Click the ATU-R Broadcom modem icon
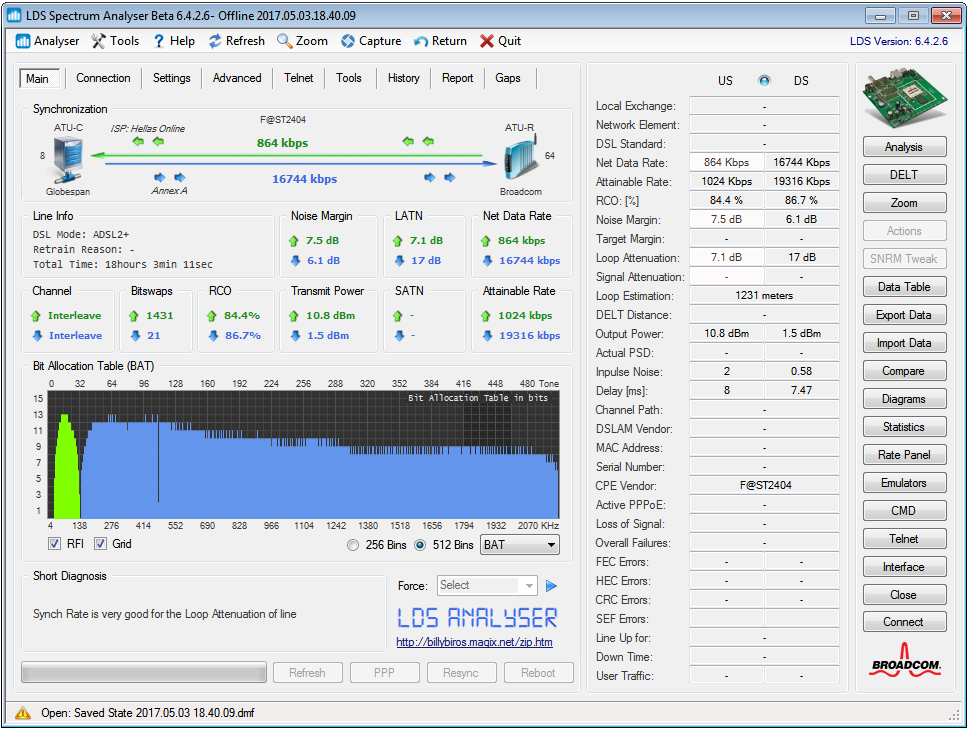 coord(519,157)
